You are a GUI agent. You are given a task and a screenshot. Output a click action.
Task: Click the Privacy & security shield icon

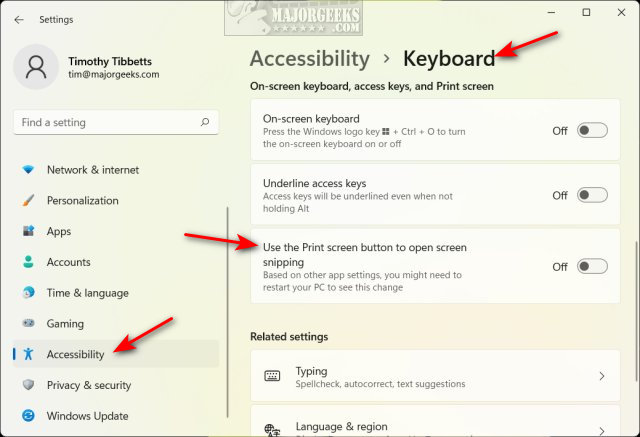pyautogui.click(x=28, y=386)
